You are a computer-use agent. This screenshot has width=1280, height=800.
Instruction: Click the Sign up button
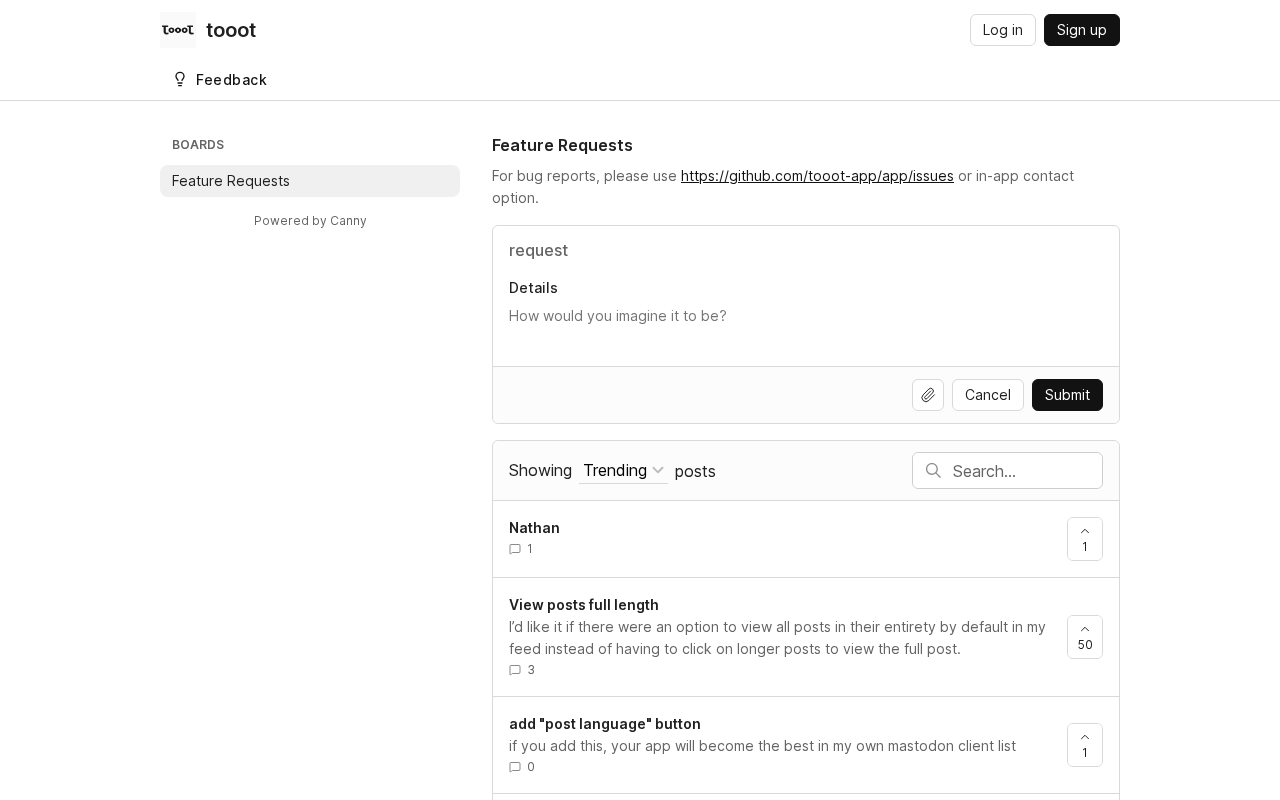1082,30
